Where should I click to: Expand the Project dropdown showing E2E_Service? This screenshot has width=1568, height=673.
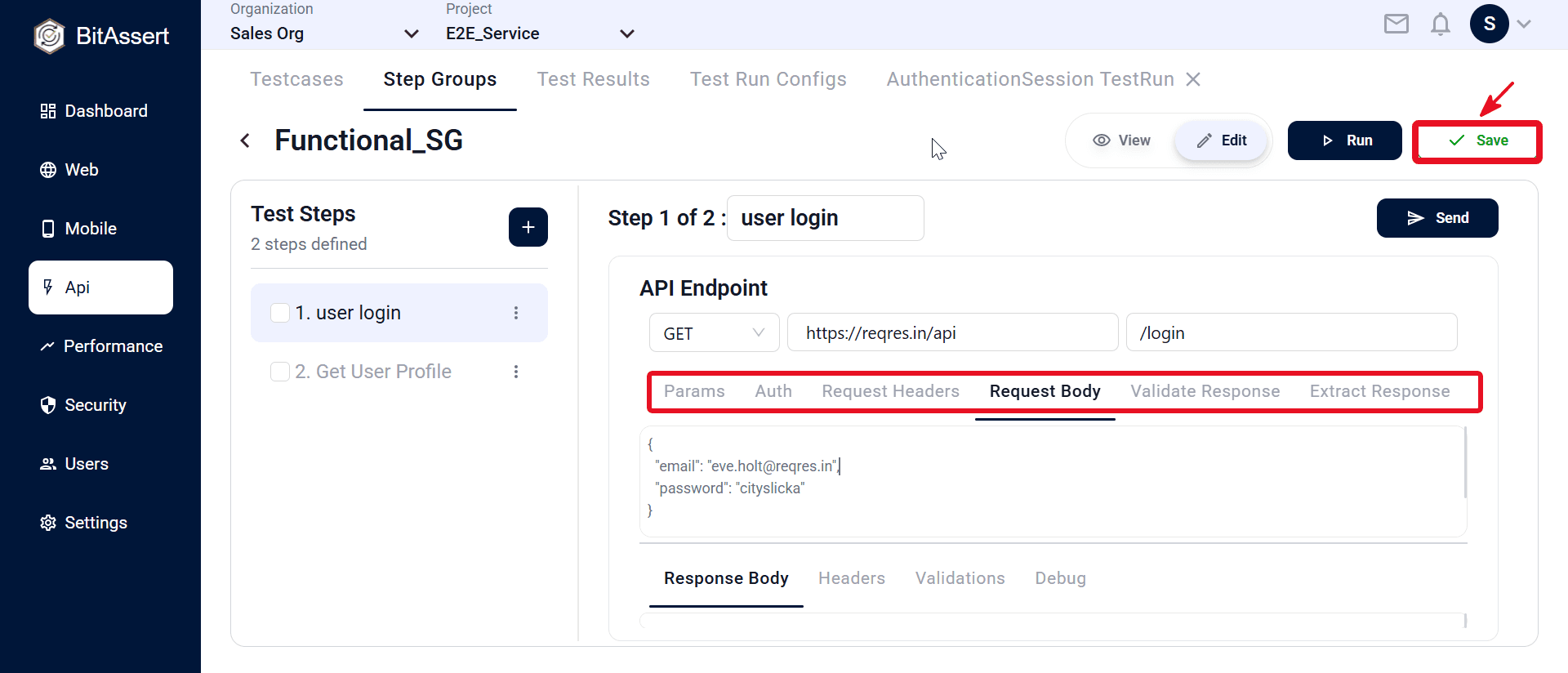[540, 33]
